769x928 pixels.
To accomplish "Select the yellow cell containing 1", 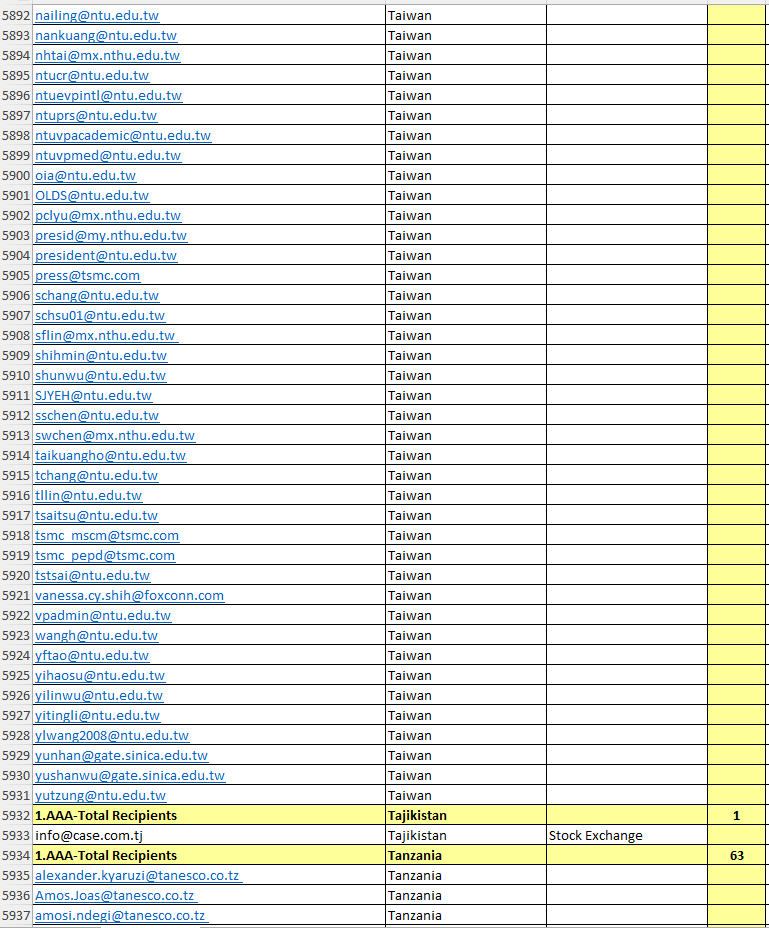I will pyautogui.click(x=736, y=816).
